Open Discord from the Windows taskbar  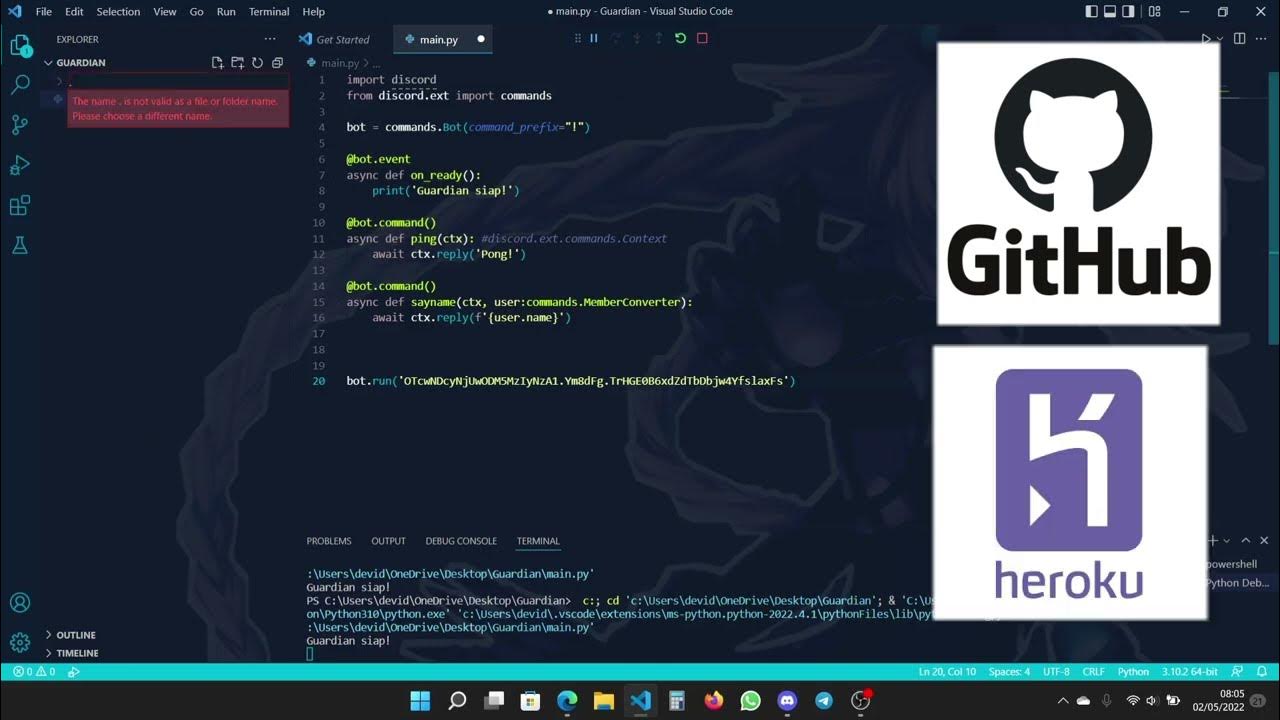(x=787, y=701)
